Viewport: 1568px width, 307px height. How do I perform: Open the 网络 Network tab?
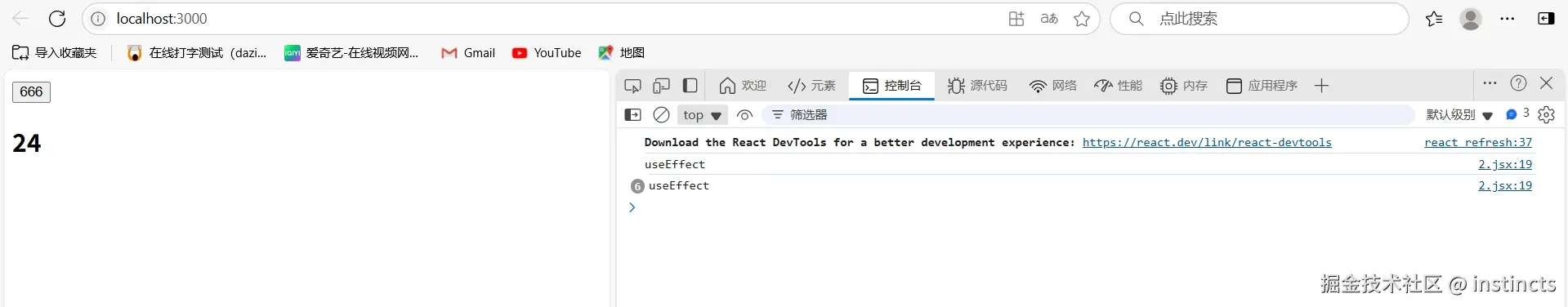(1053, 86)
